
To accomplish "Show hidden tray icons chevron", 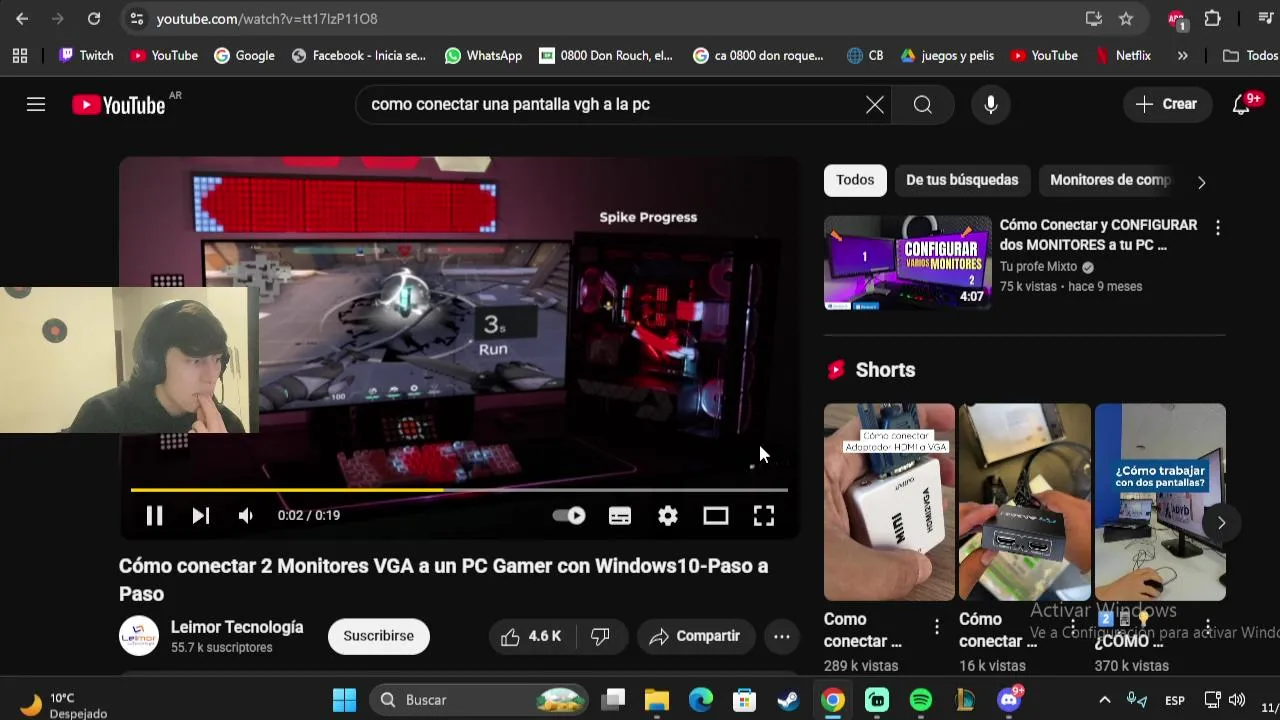I will point(1104,700).
